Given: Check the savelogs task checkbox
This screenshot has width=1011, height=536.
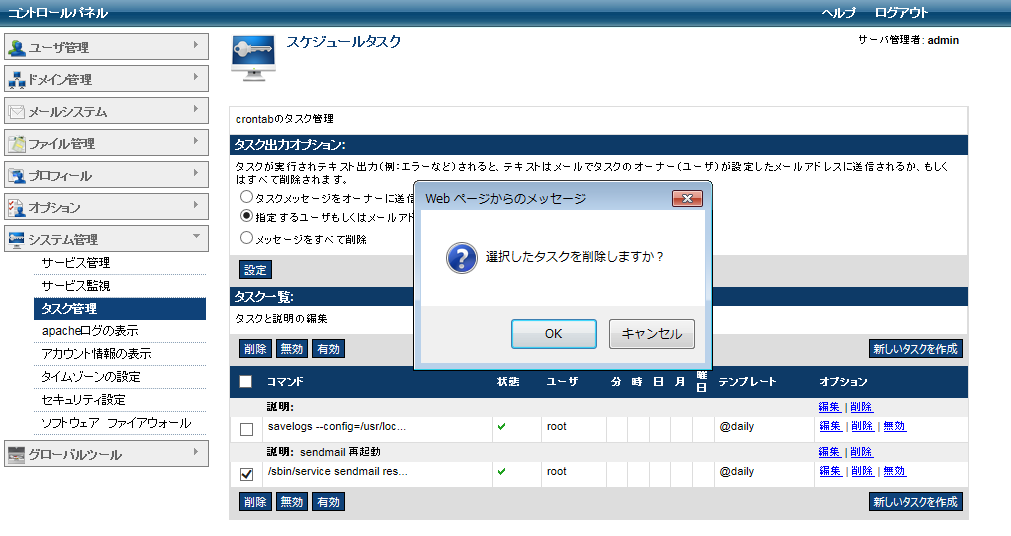Looking at the screenshot, I should coord(247,429).
